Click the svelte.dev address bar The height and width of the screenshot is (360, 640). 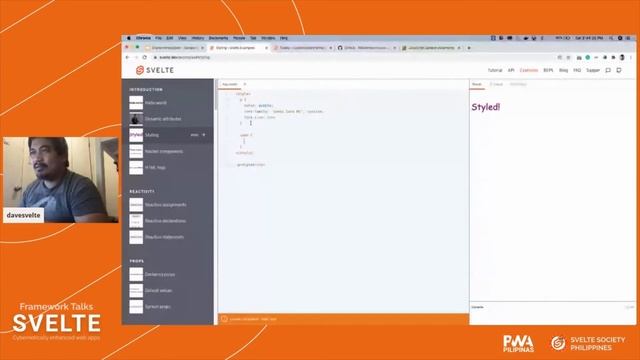[355, 58]
